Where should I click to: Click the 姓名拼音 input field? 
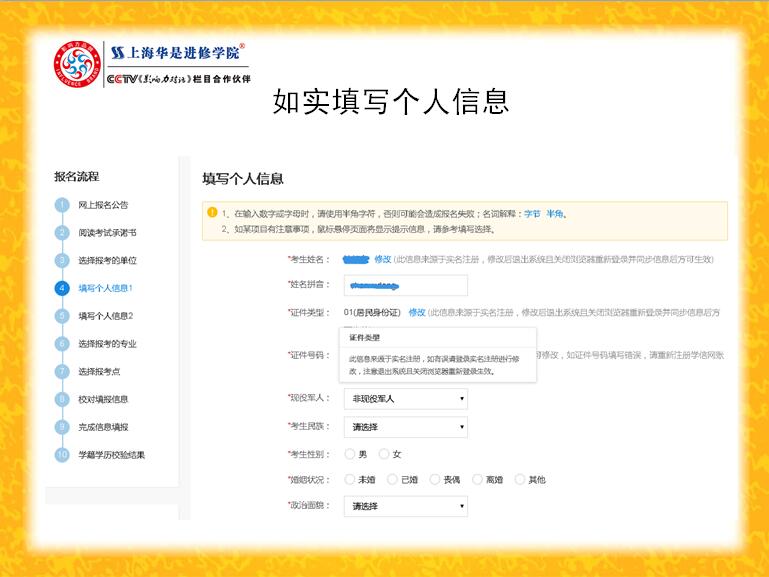coord(406,285)
